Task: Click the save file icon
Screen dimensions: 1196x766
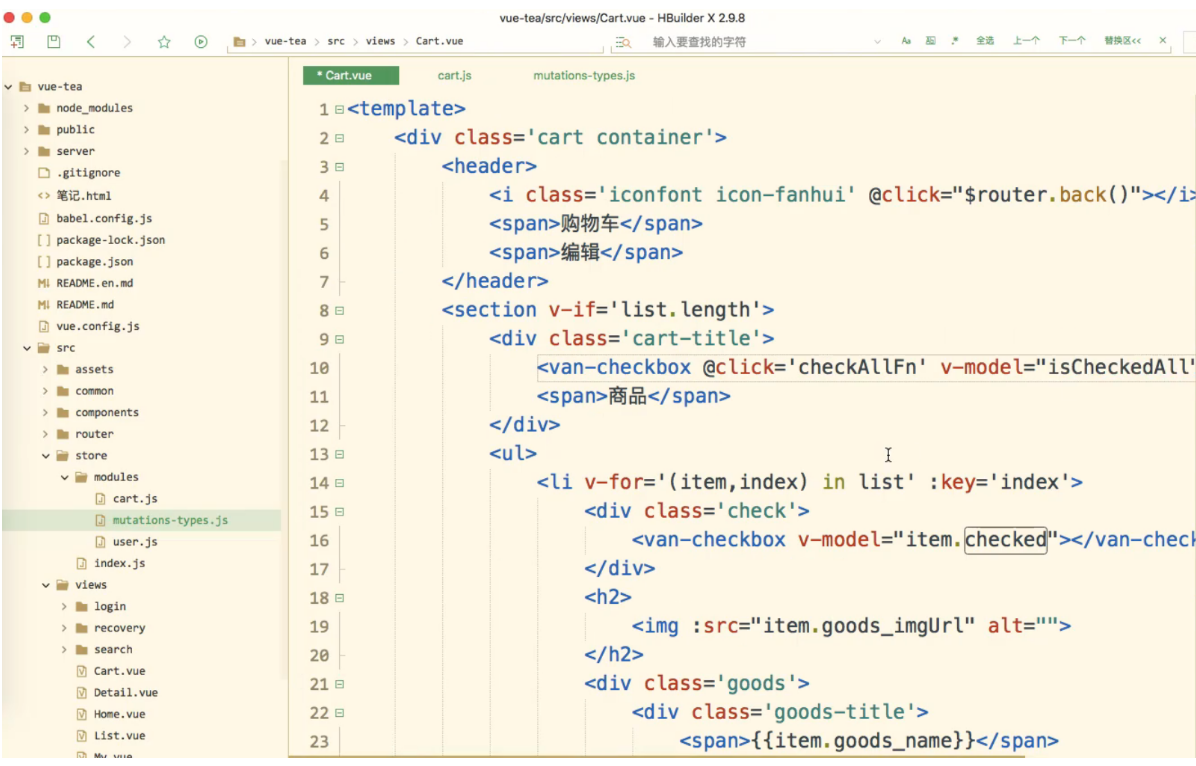Action: (53, 41)
